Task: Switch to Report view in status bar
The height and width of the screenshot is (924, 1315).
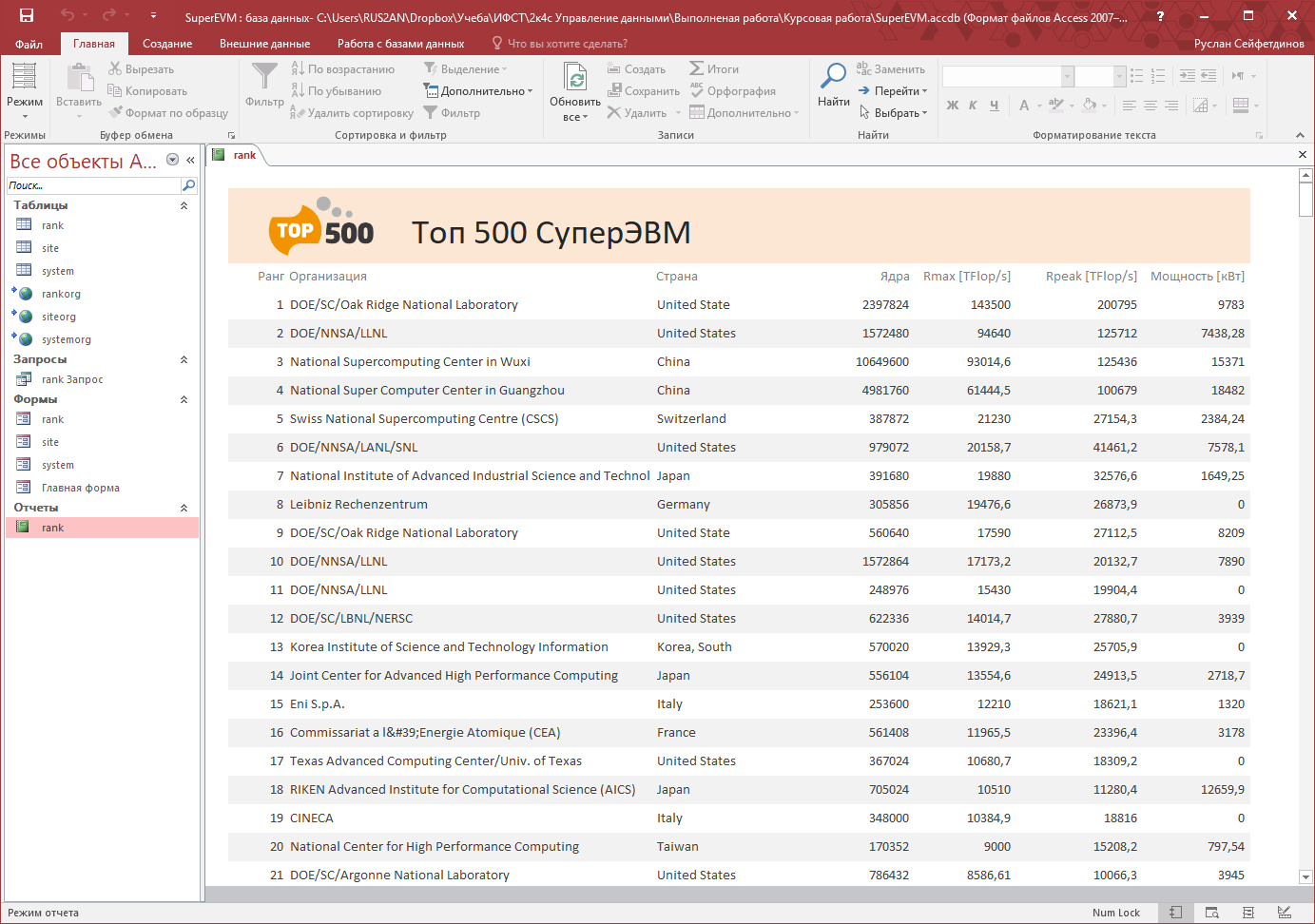Action: tap(1176, 913)
